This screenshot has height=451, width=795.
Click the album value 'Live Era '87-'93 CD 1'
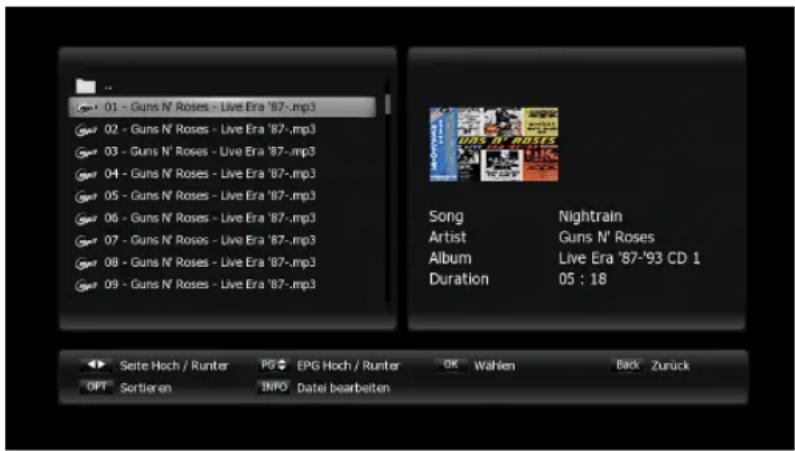coord(629,258)
